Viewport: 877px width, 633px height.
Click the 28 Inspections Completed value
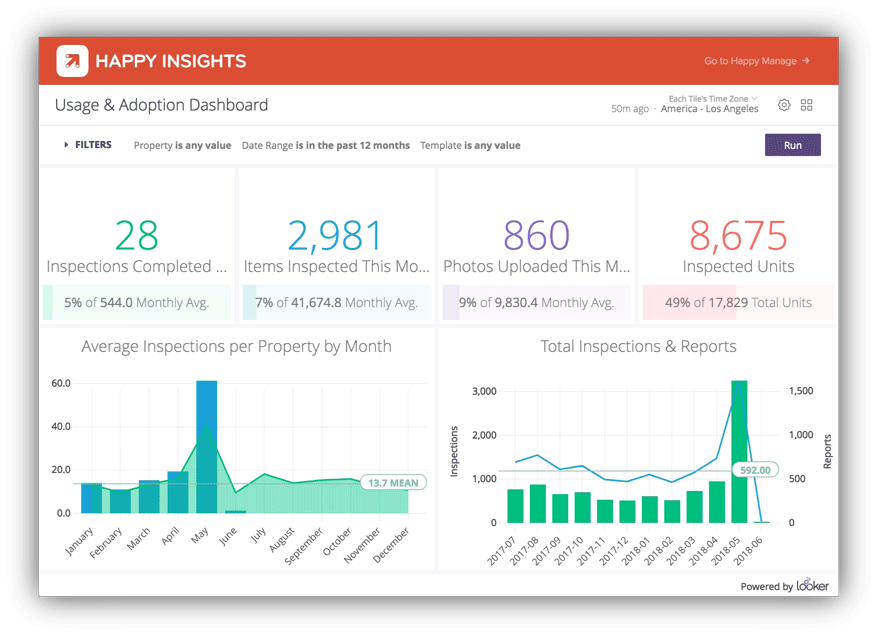(x=136, y=235)
